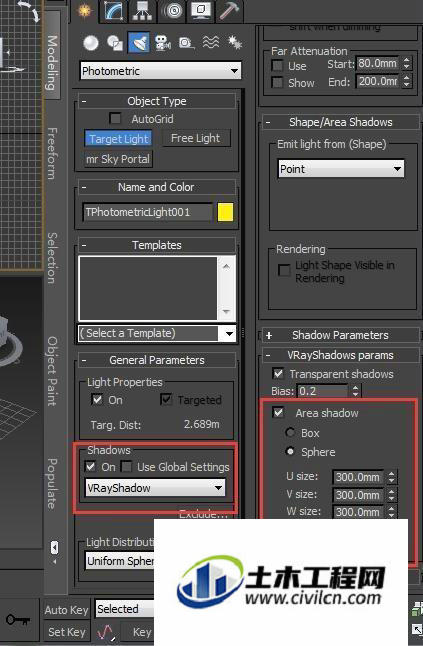Select the Lights category icon
Image resolution: width=423 pixels, height=646 pixels.
click(x=139, y=42)
